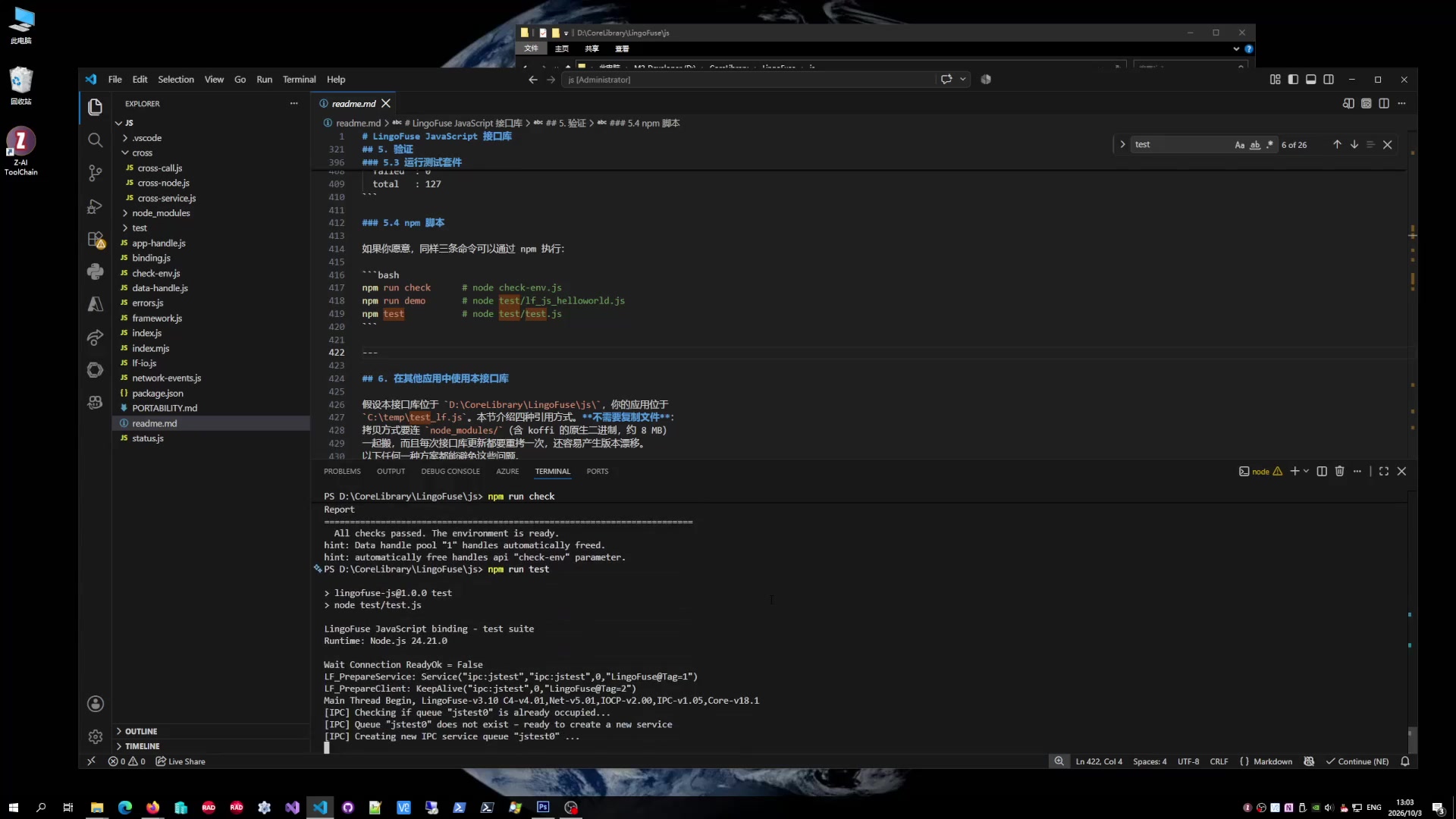Image resolution: width=1456 pixels, height=819 pixels.
Task: Toggle Match Case in find widget
Action: click(x=1239, y=145)
